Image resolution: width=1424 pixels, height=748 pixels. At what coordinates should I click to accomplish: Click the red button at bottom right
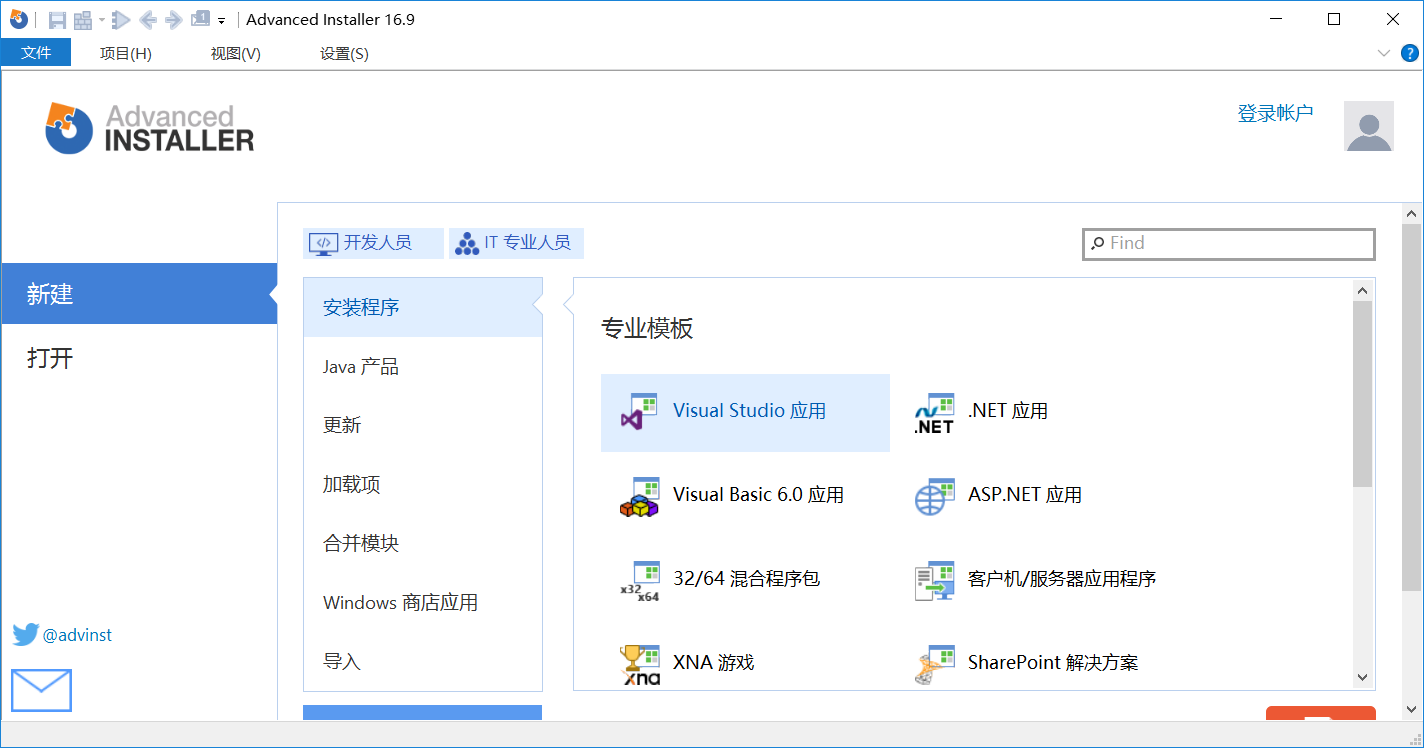[x=1321, y=713]
